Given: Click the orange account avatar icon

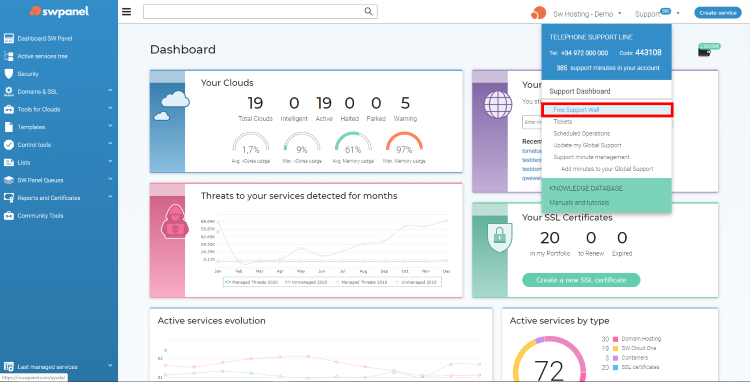Looking at the screenshot, I should (539, 13).
